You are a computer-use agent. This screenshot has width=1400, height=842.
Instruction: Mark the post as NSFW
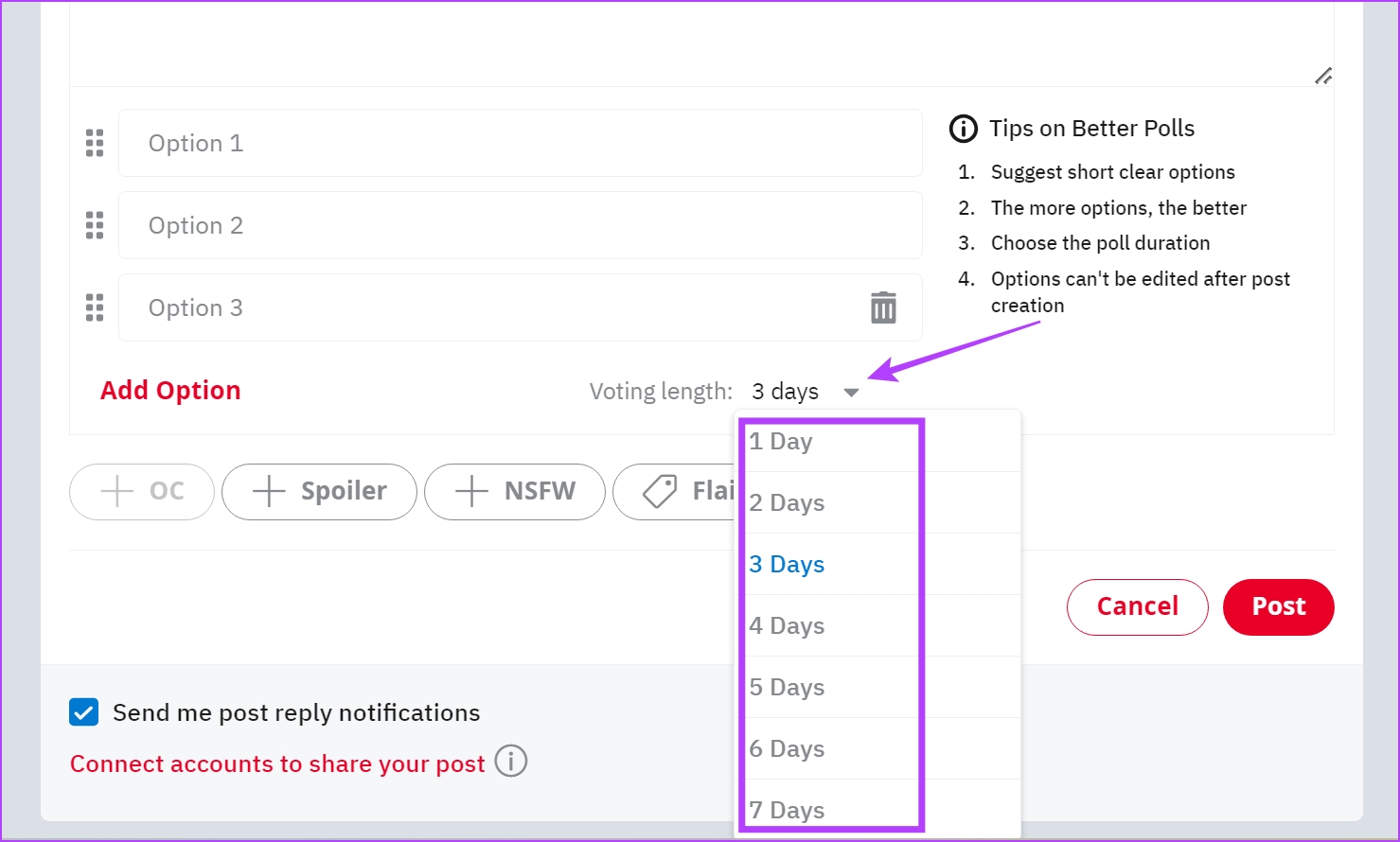[x=515, y=491]
